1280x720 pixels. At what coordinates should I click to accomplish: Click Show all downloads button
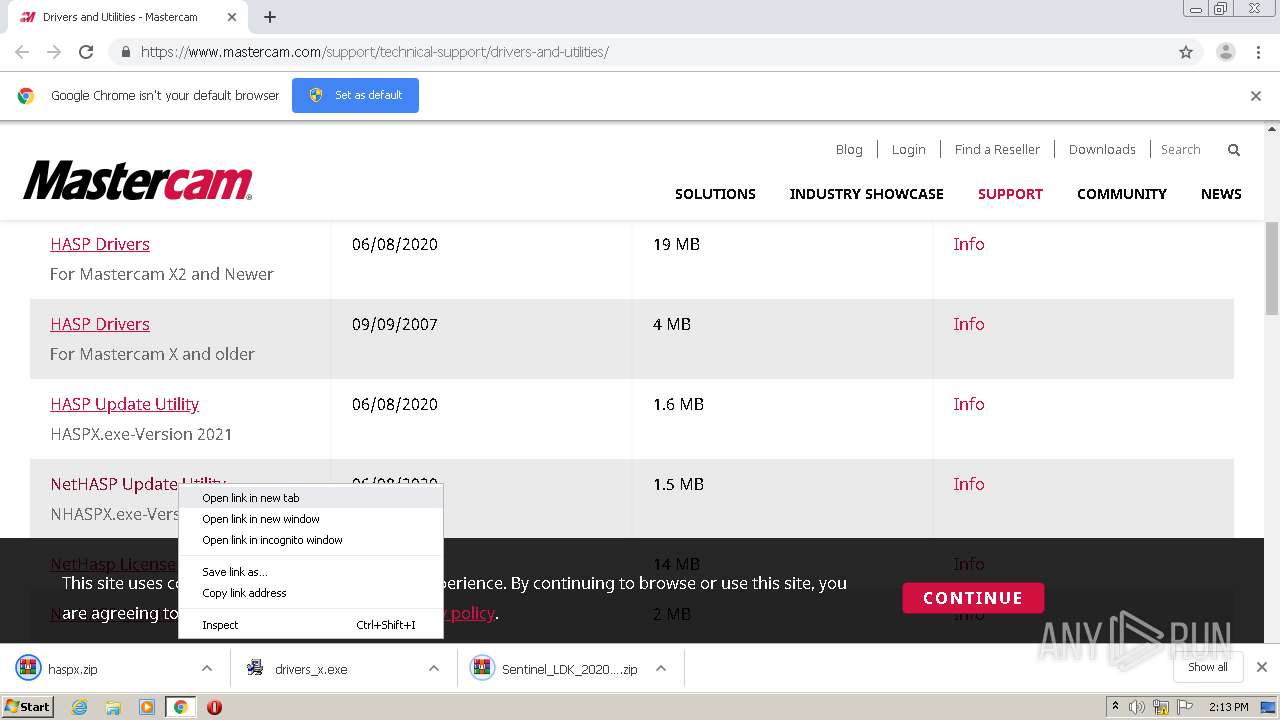coord(1208,667)
